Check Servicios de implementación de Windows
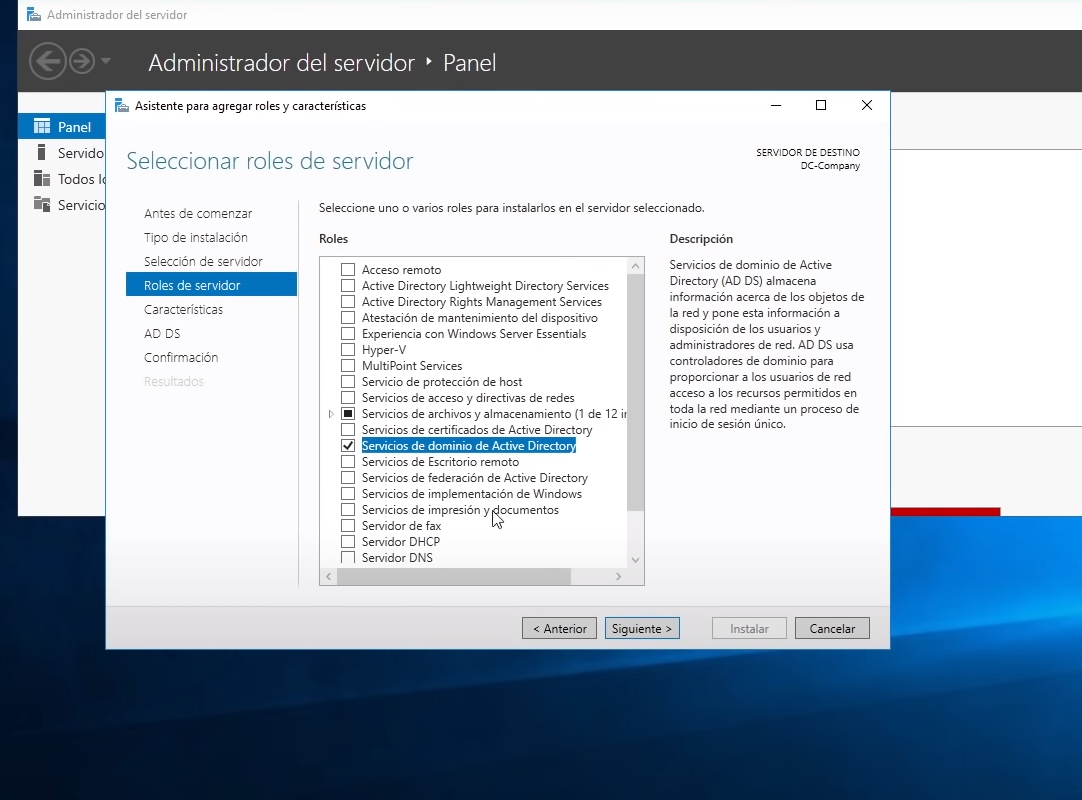 [x=348, y=494]
